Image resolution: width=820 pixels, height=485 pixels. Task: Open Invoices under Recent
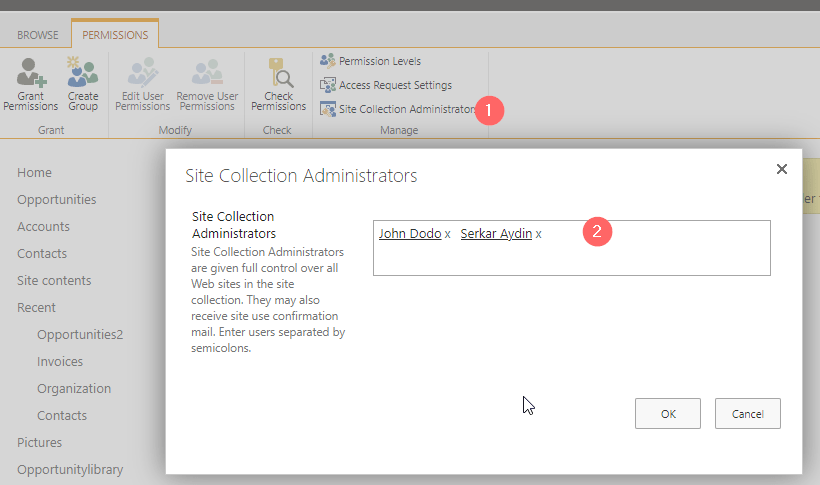point(60,362)
